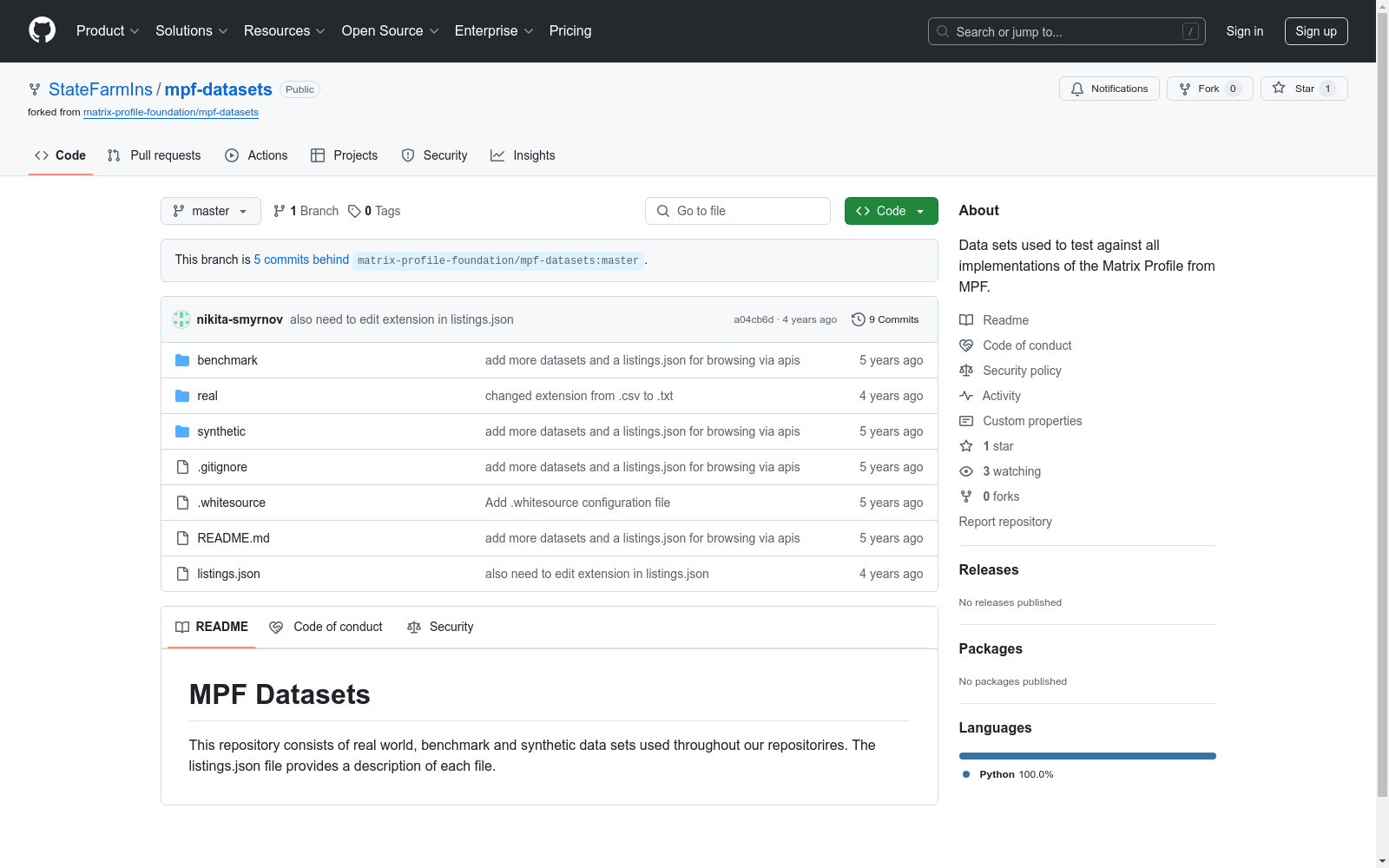Click the .gitignore file icon
The width and height of the screenshot is (1389, 868).
click(182, 467)
